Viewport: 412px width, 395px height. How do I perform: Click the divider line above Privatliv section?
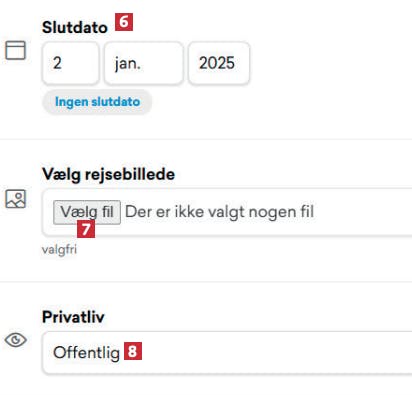pos(206,282)
